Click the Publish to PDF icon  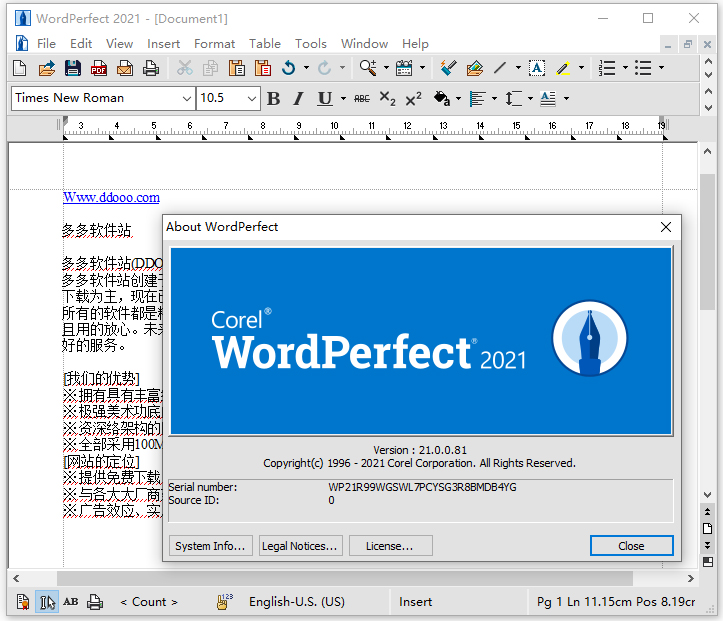click(99, 68)
